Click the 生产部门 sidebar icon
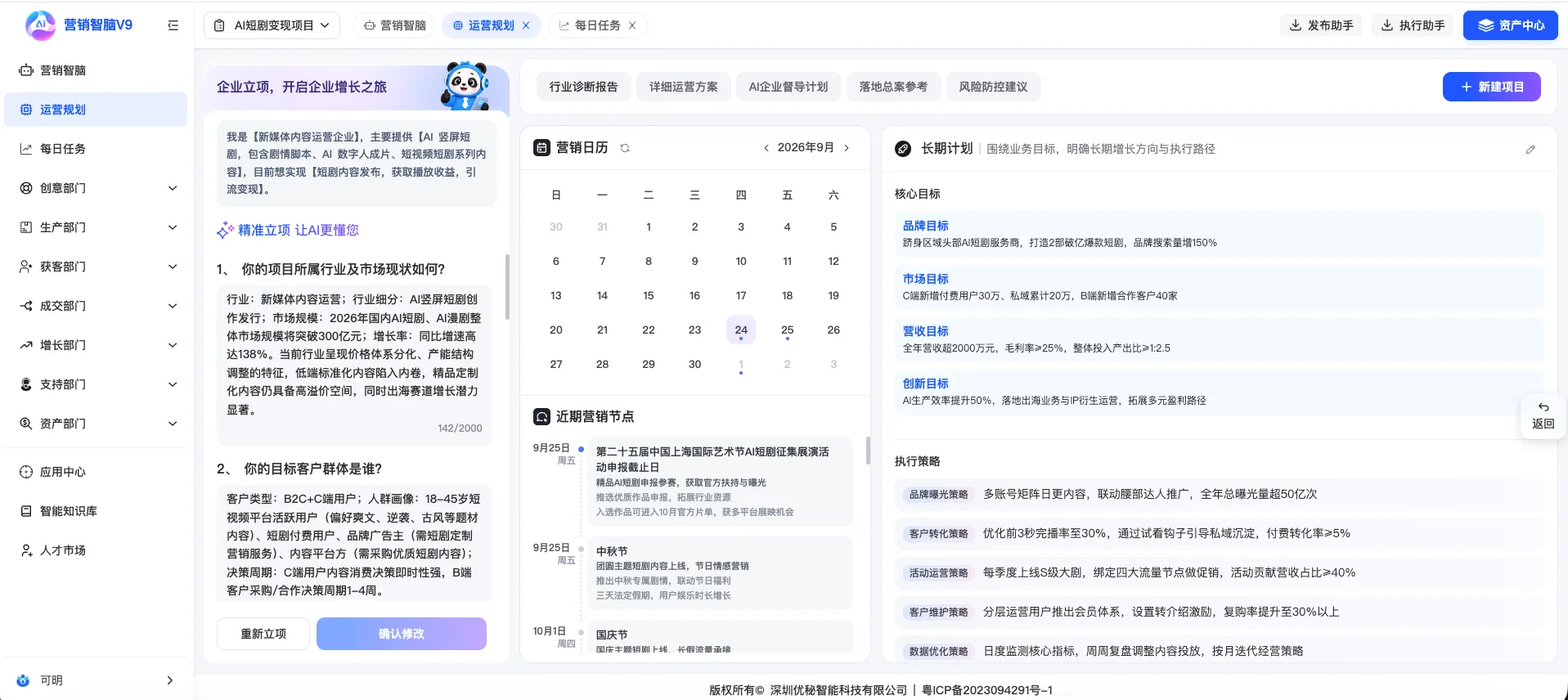1568x700 pixels. click(x=26, y=227)
